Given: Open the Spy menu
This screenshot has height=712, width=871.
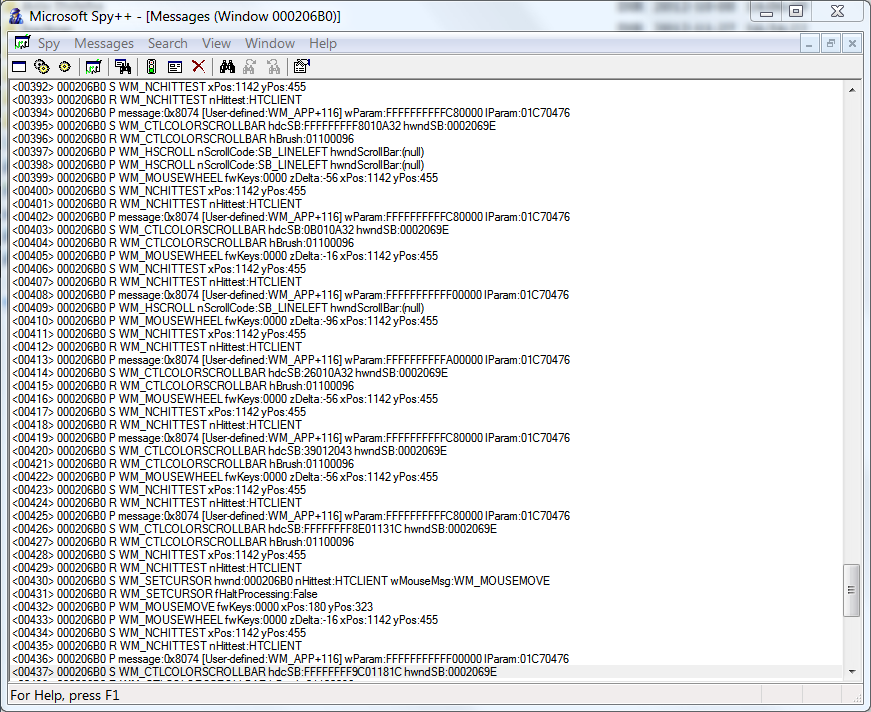Looking at the screenshot, I should click(48, 43).
